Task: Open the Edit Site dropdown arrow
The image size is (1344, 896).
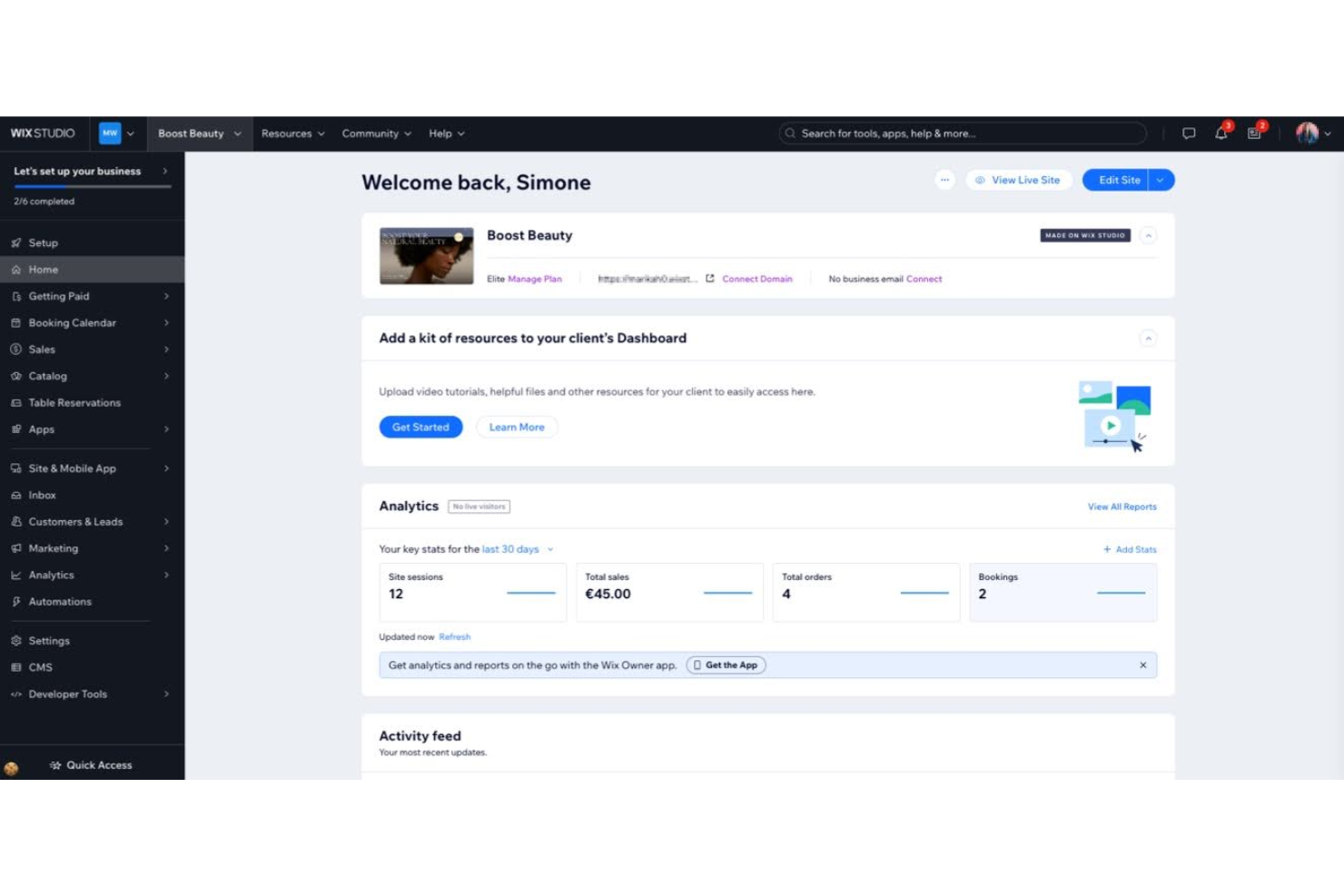Action: (1160, 180)
